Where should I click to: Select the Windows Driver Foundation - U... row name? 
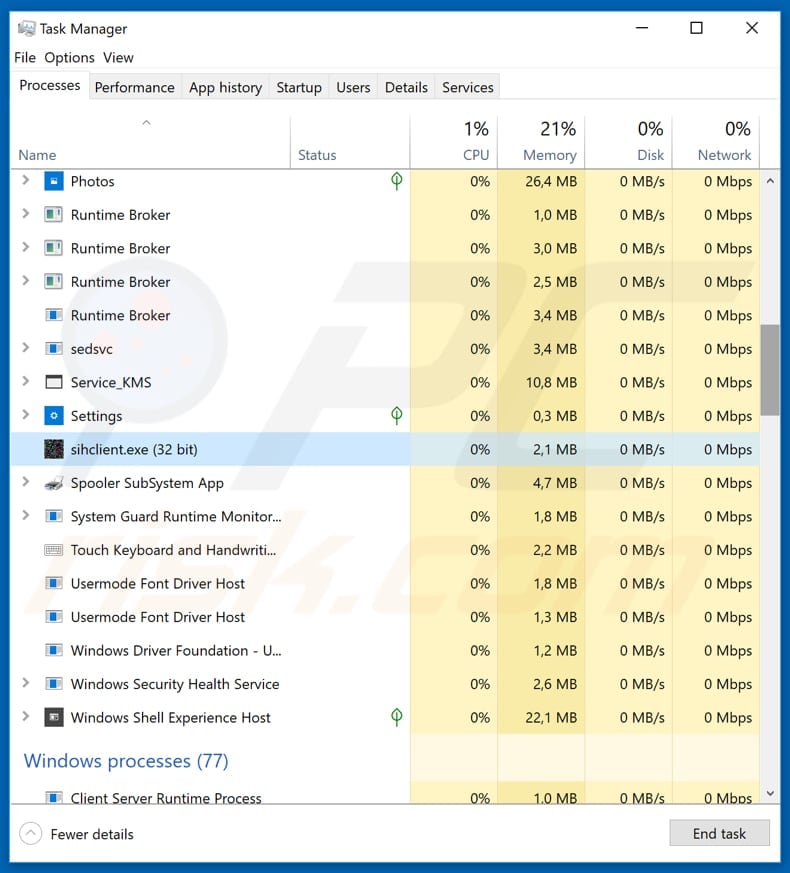tap(176, 651)
